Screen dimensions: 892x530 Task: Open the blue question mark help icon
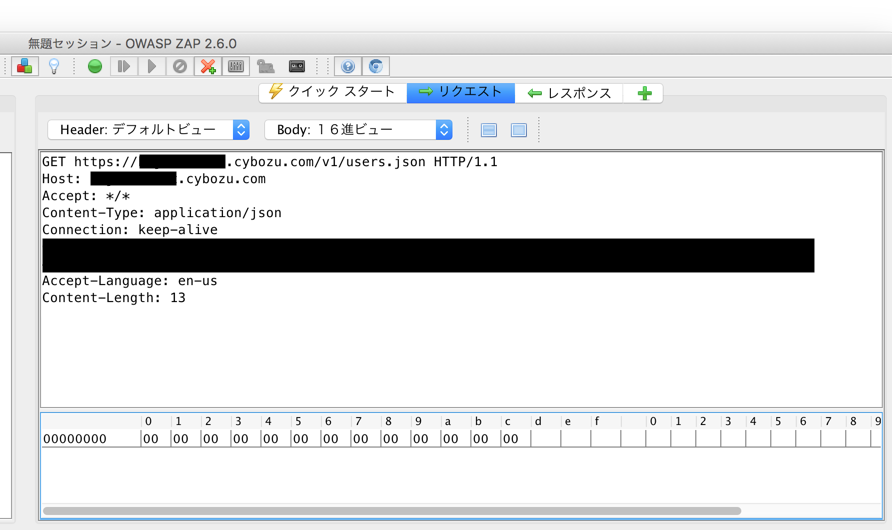point(348,67)
